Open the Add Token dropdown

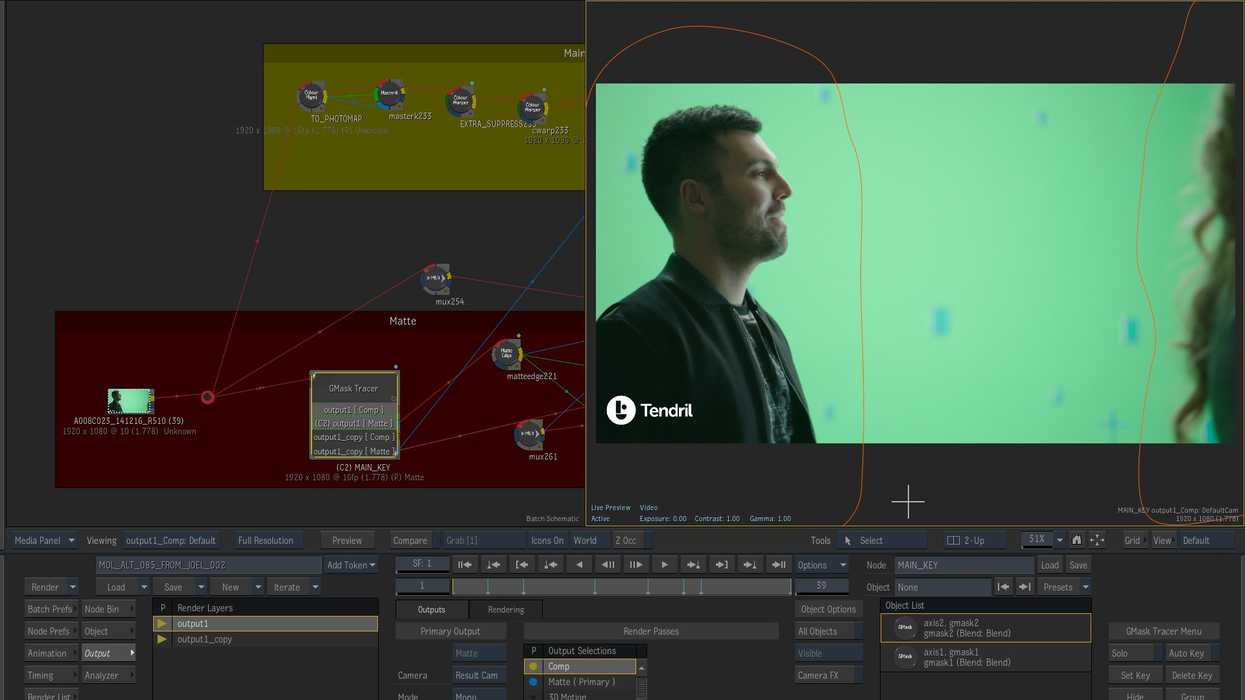[x=351, y=565]
